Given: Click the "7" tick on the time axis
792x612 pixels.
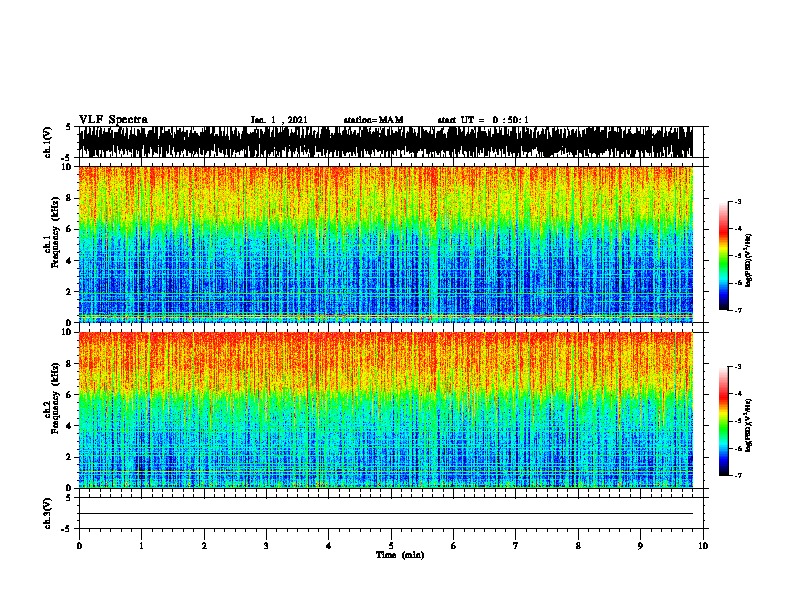Looking at the screenshot, I should pyautogui.click(x=516, y=546).
